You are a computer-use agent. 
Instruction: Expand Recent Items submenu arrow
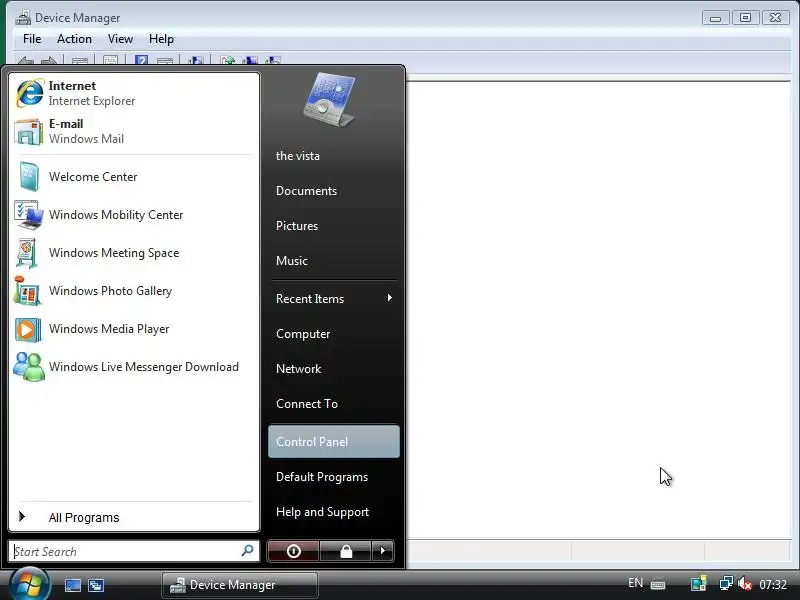pos(389,298)
